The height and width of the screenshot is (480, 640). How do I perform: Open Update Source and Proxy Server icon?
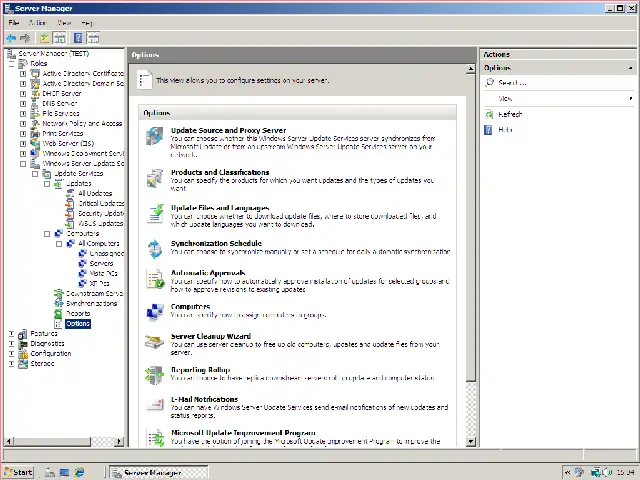click(x=155, y=136)
